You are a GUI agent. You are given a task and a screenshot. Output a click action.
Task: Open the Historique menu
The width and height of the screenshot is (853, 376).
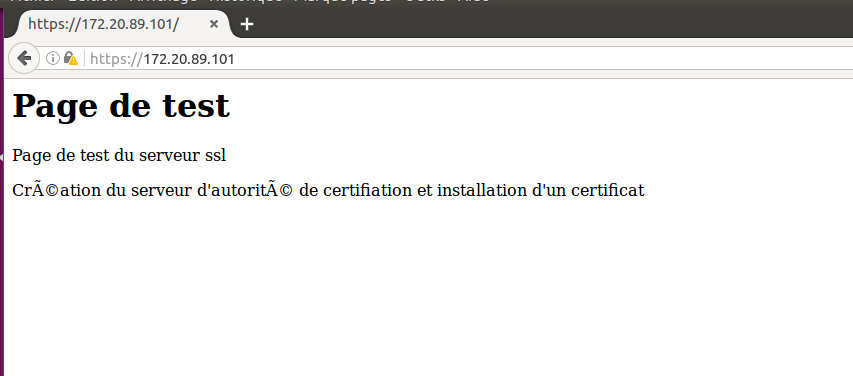pyautogui.click(x=245, y=1)
